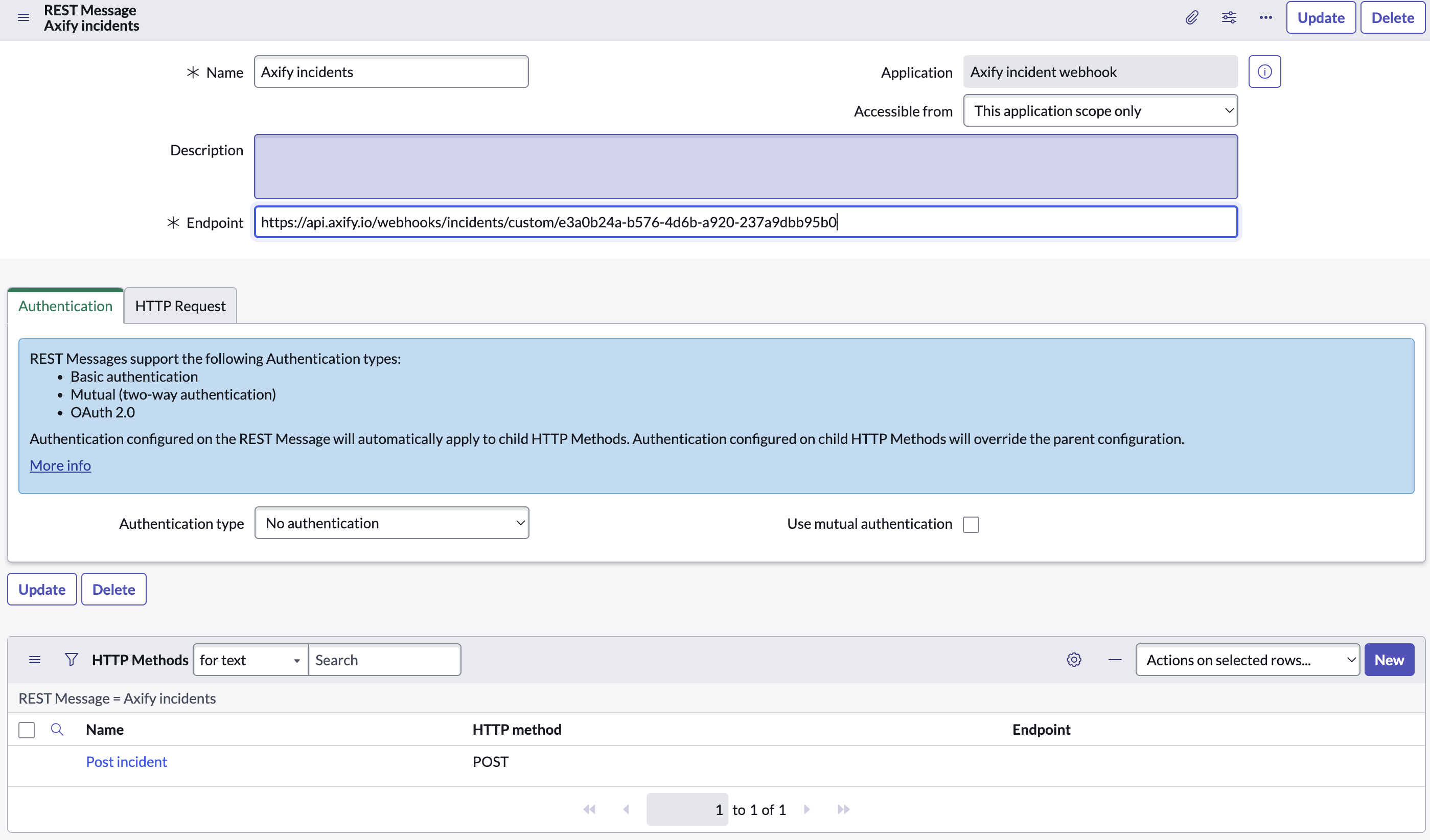
Task: Click the bottom Delete button
Action: (x=113, y=589)
